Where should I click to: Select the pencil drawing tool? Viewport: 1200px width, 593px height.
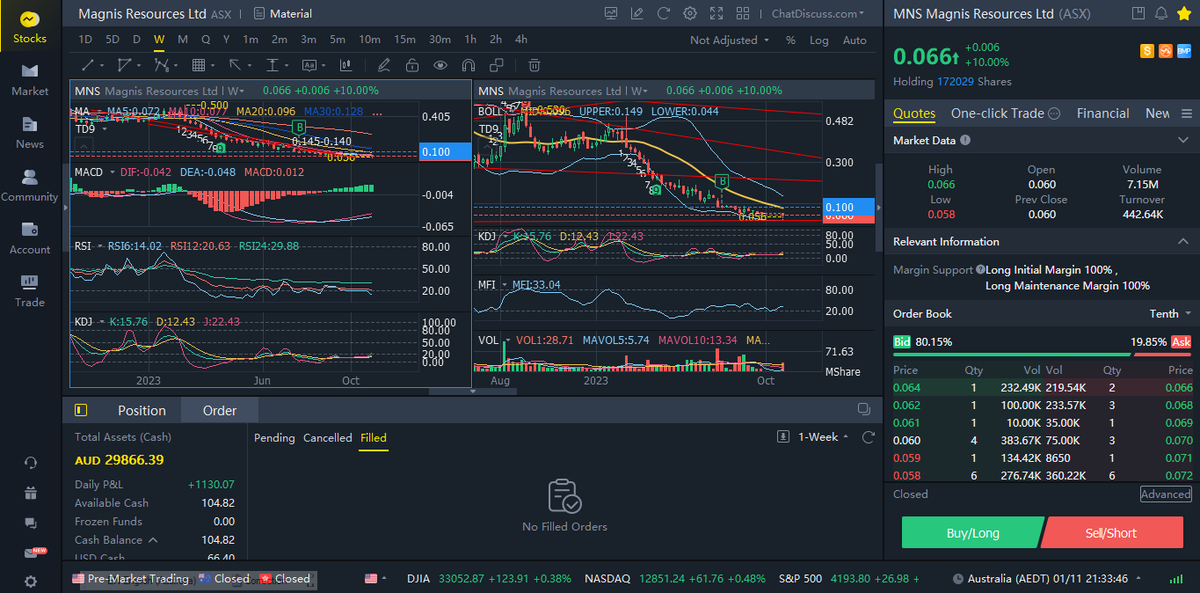point(384,65)
